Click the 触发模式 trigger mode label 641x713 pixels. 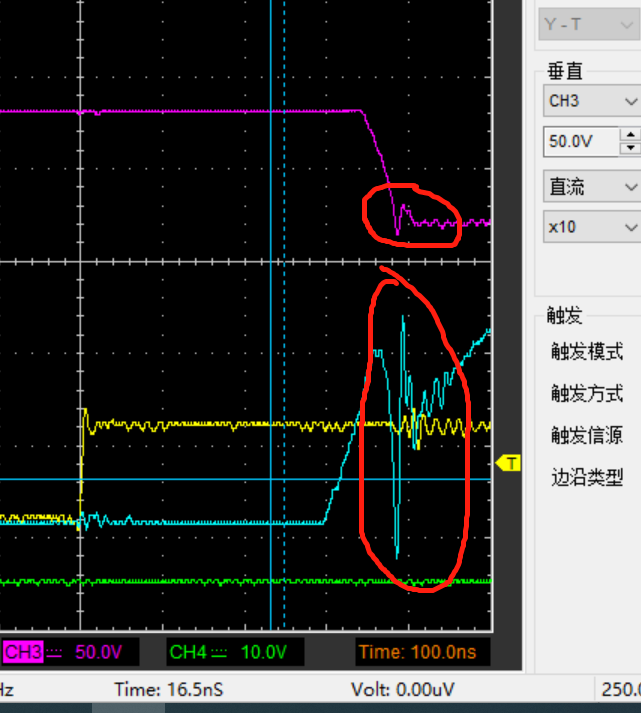point(587,351)
